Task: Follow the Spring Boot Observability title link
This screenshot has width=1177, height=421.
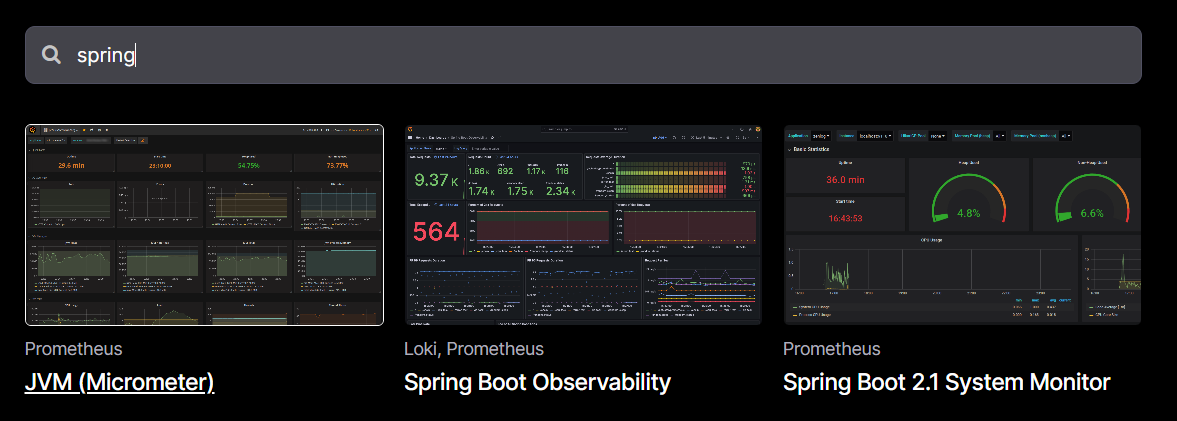Action: tap(537, 382)
